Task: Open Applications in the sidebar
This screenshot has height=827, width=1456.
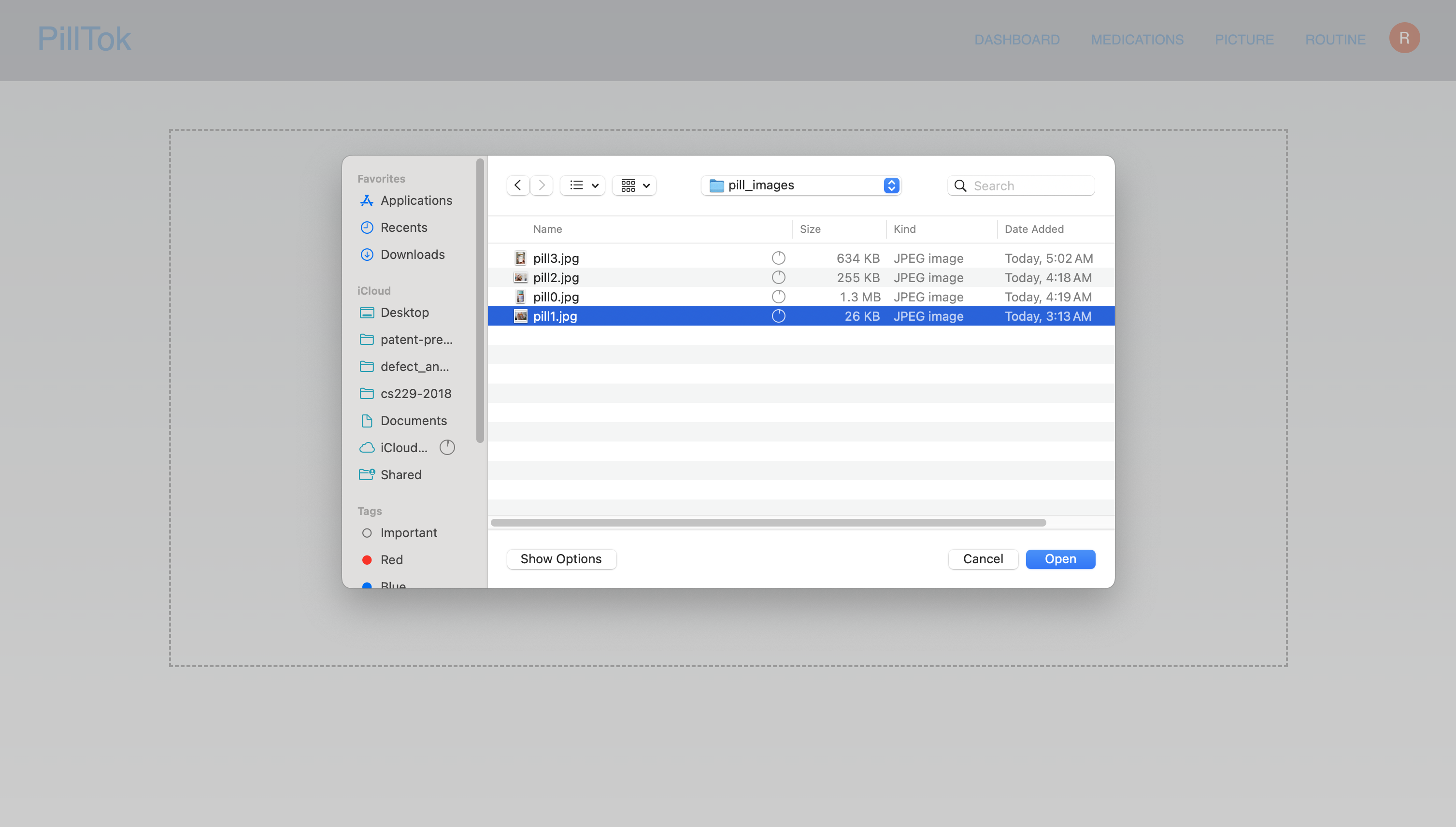Action: 415,200
